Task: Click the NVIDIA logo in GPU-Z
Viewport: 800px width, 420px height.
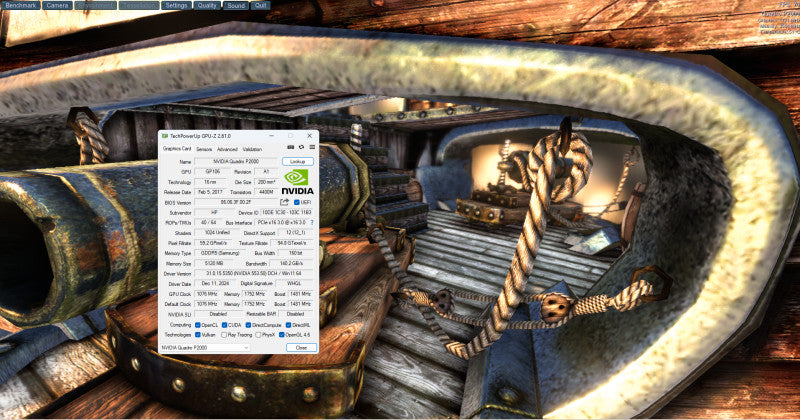Action: pos(297,182)
